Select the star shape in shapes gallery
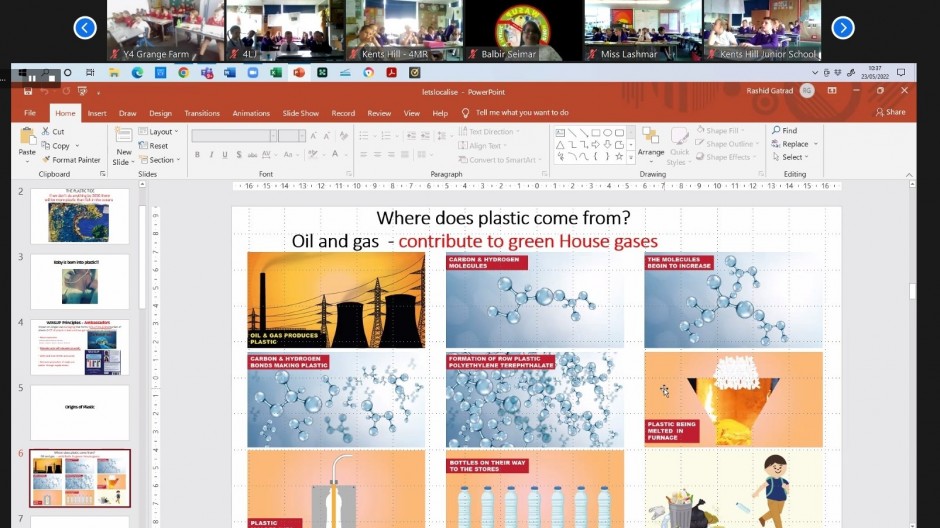The width and height of the screenshot is (940, 528). tap(619, 156)
